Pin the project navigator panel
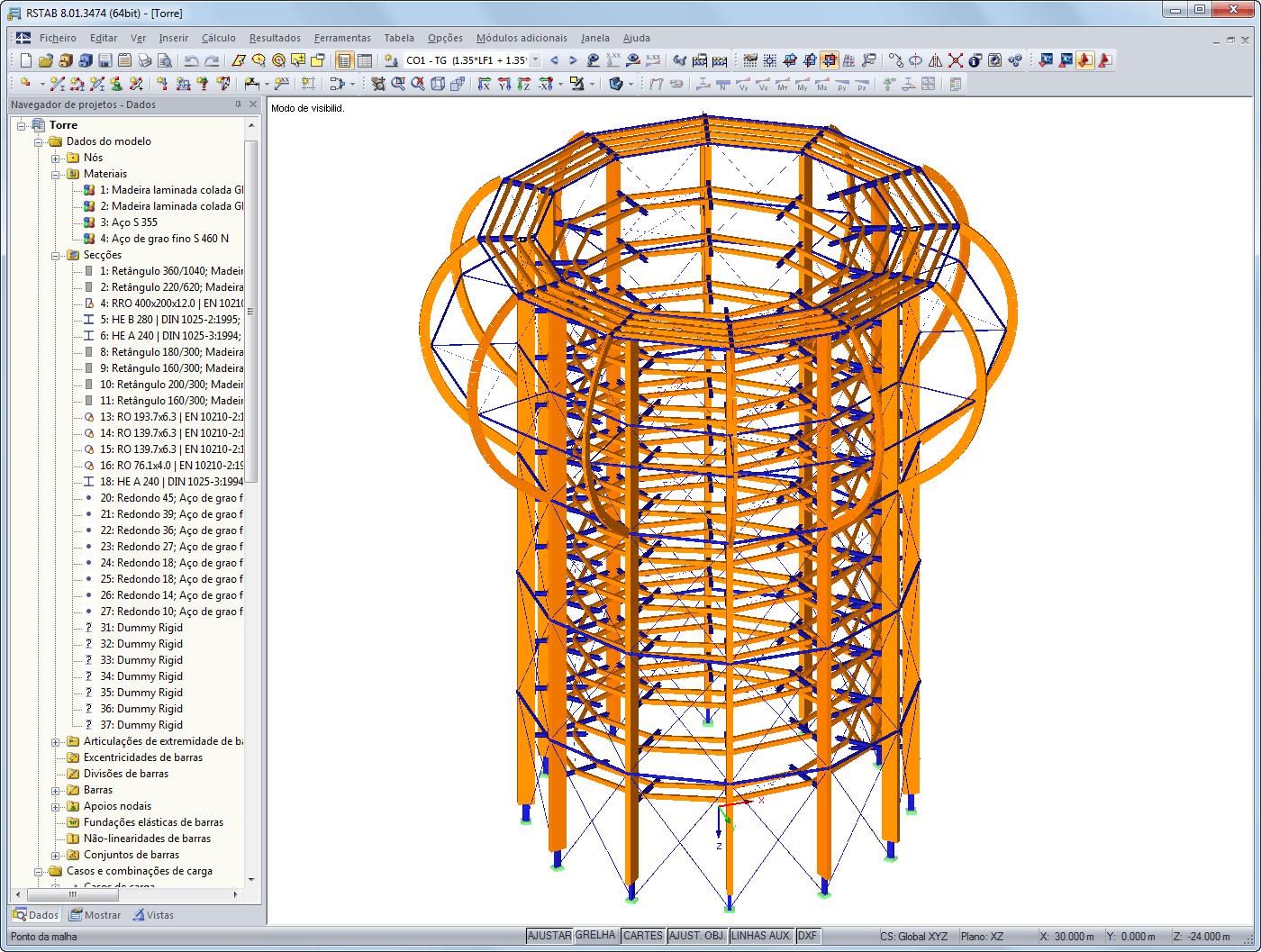This screenshot has height=952, width=1261. (239, 104)
